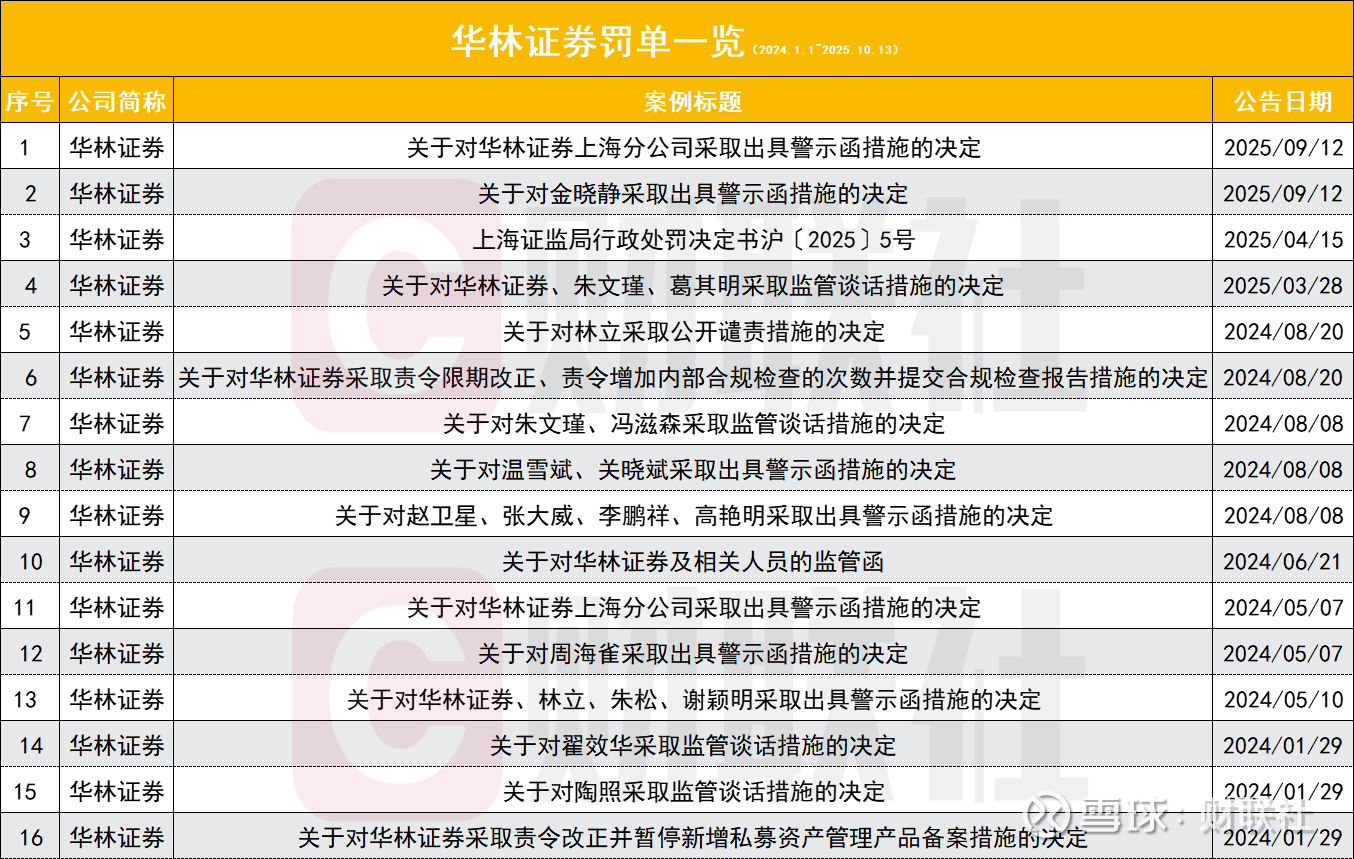Click the "华林证券" company cell in row 10

click(x=117, y=562)
